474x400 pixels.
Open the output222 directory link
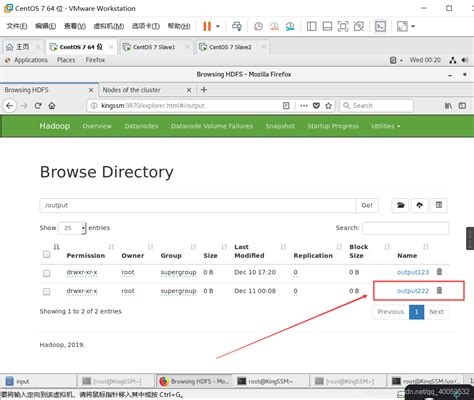(413, 291)
